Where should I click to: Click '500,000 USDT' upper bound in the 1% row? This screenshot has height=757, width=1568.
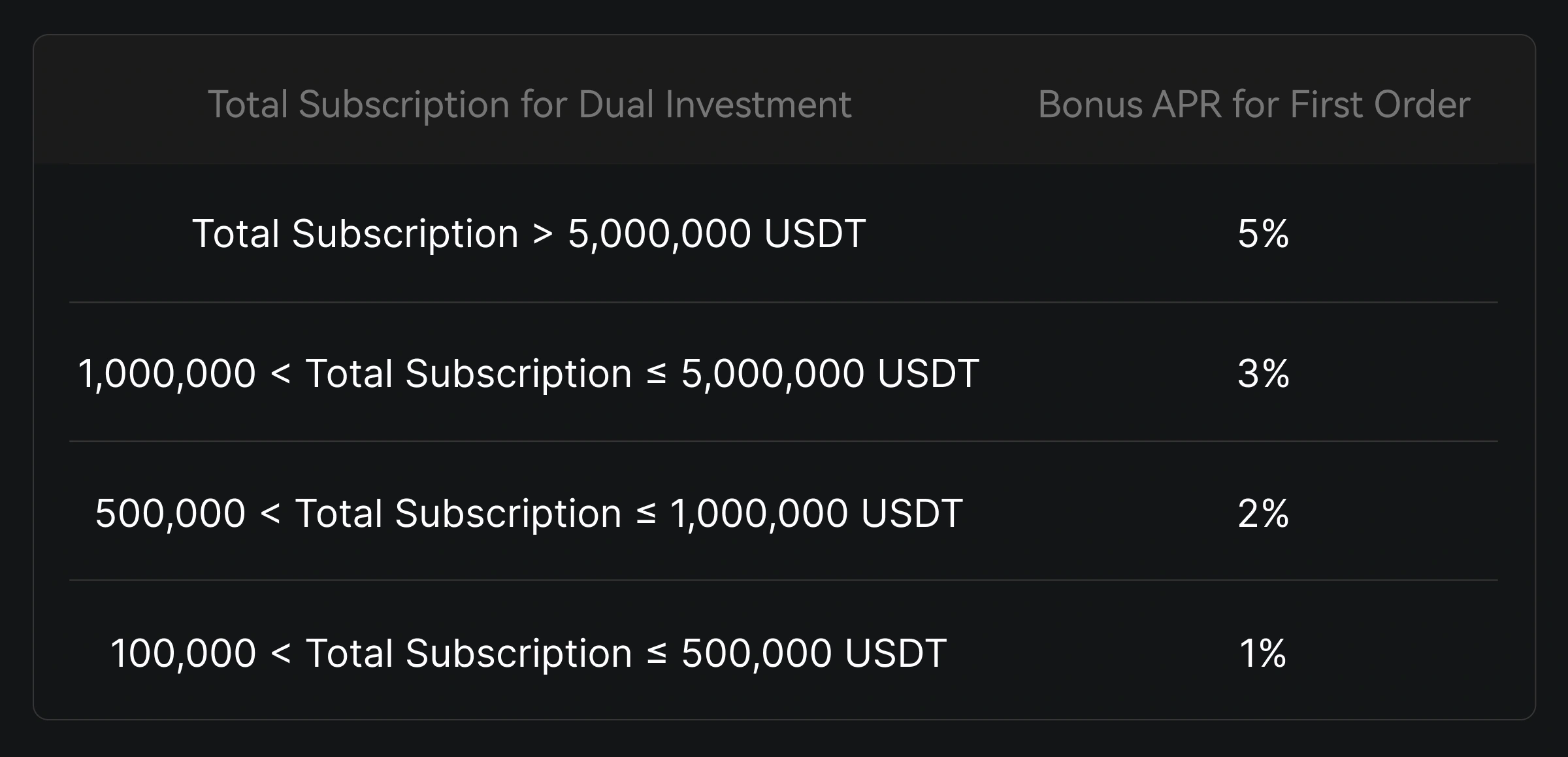813,653
